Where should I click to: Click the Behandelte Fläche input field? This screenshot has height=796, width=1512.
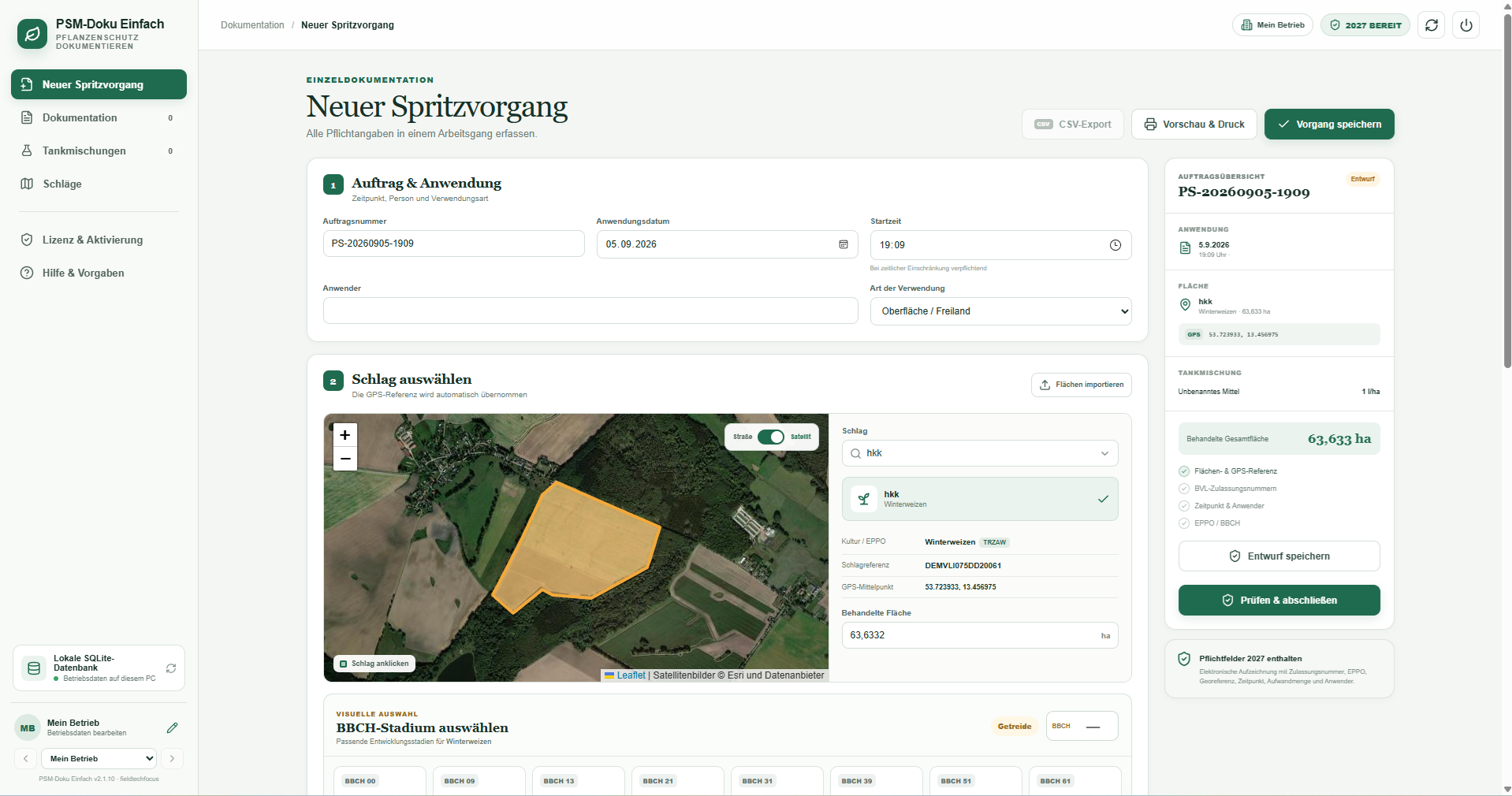980,635
